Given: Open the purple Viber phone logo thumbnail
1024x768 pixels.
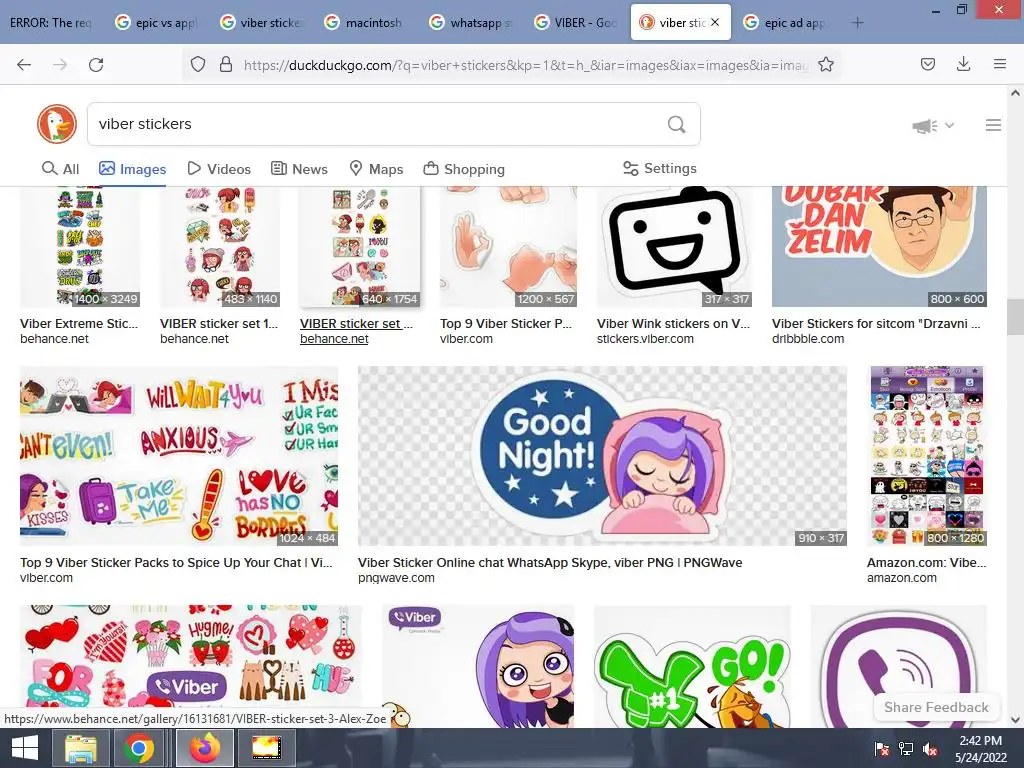Looking at the screenshot, I should 899,666.
